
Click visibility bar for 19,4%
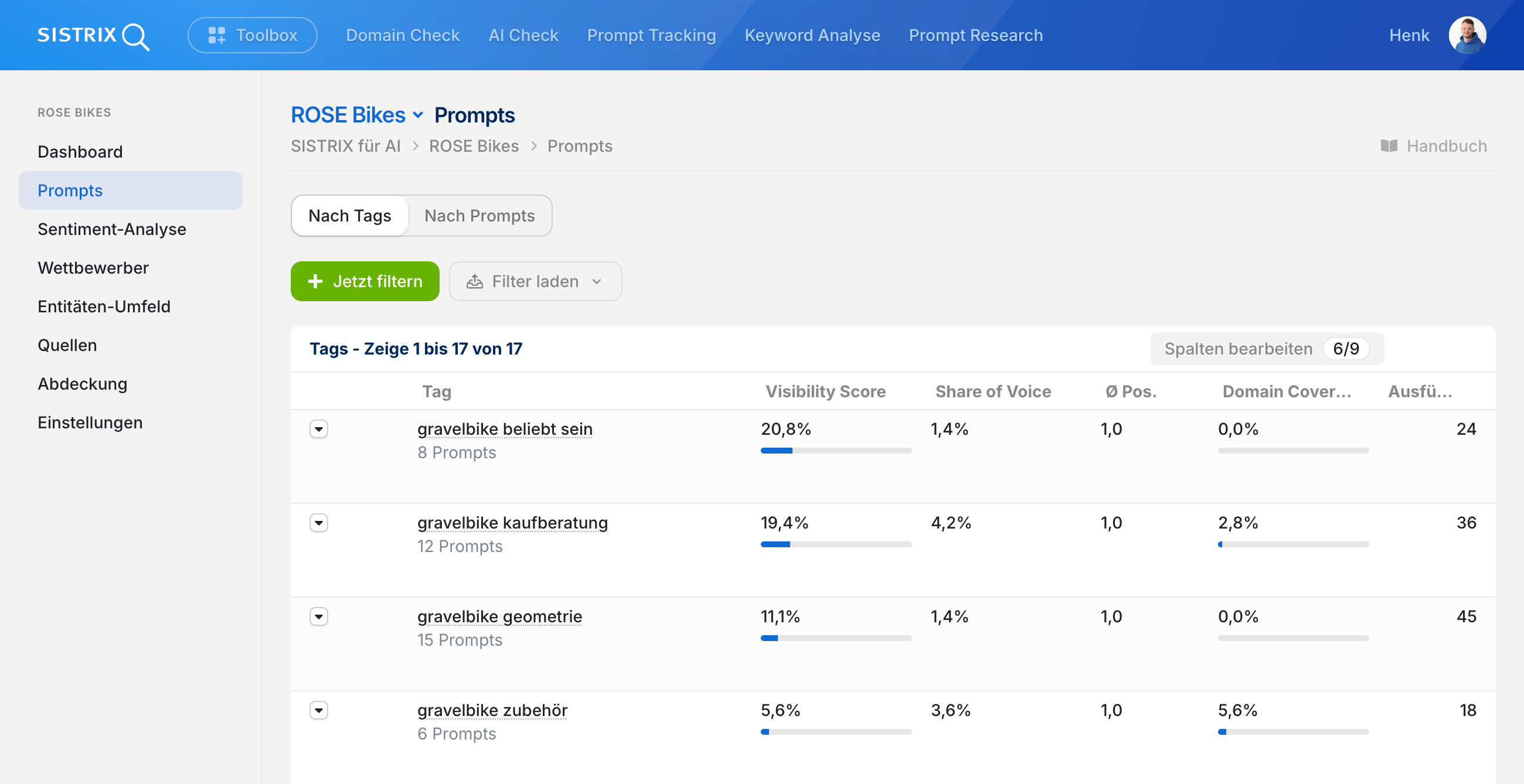coord(836,544)
